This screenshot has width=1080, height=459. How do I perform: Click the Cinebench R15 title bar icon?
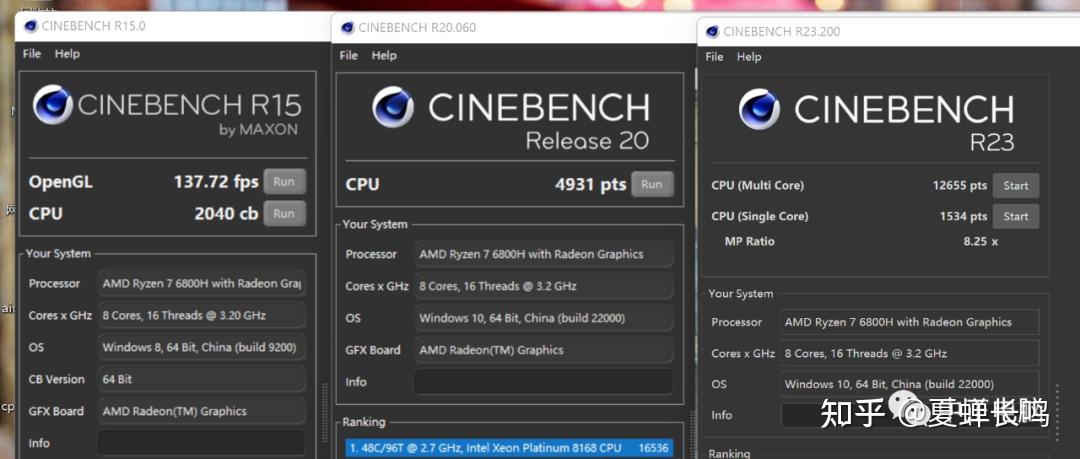pyautogui.click(x=30, y=26)
